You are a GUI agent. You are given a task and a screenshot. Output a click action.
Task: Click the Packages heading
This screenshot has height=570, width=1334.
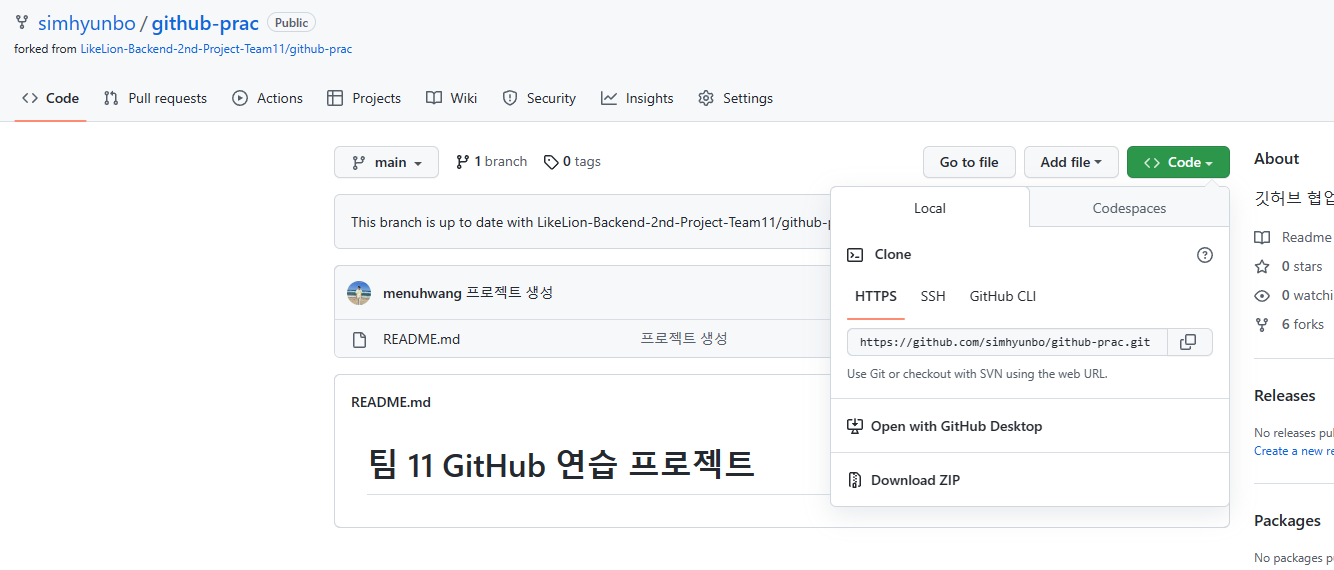click(1287, 521)
